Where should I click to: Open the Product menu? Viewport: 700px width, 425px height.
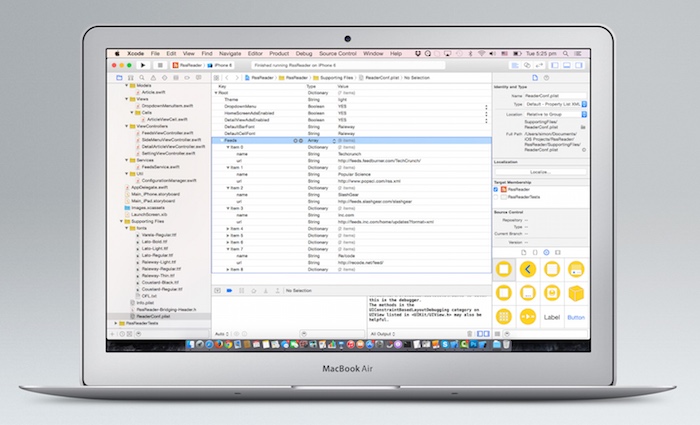279,52
